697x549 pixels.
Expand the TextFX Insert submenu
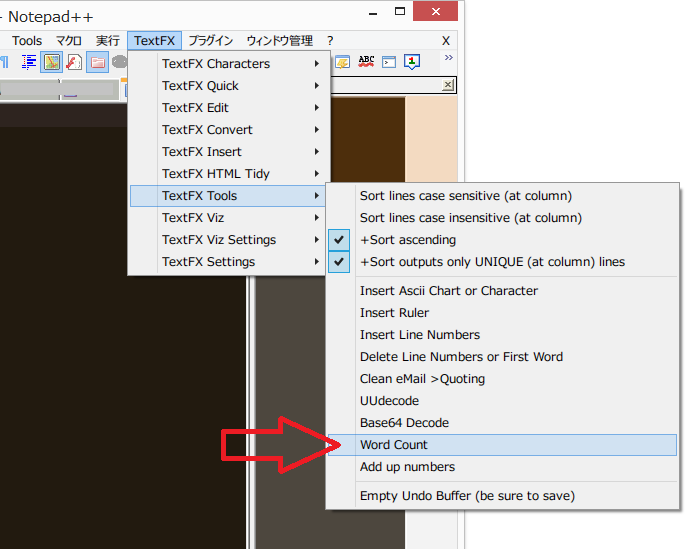click(x=228, y=152)
